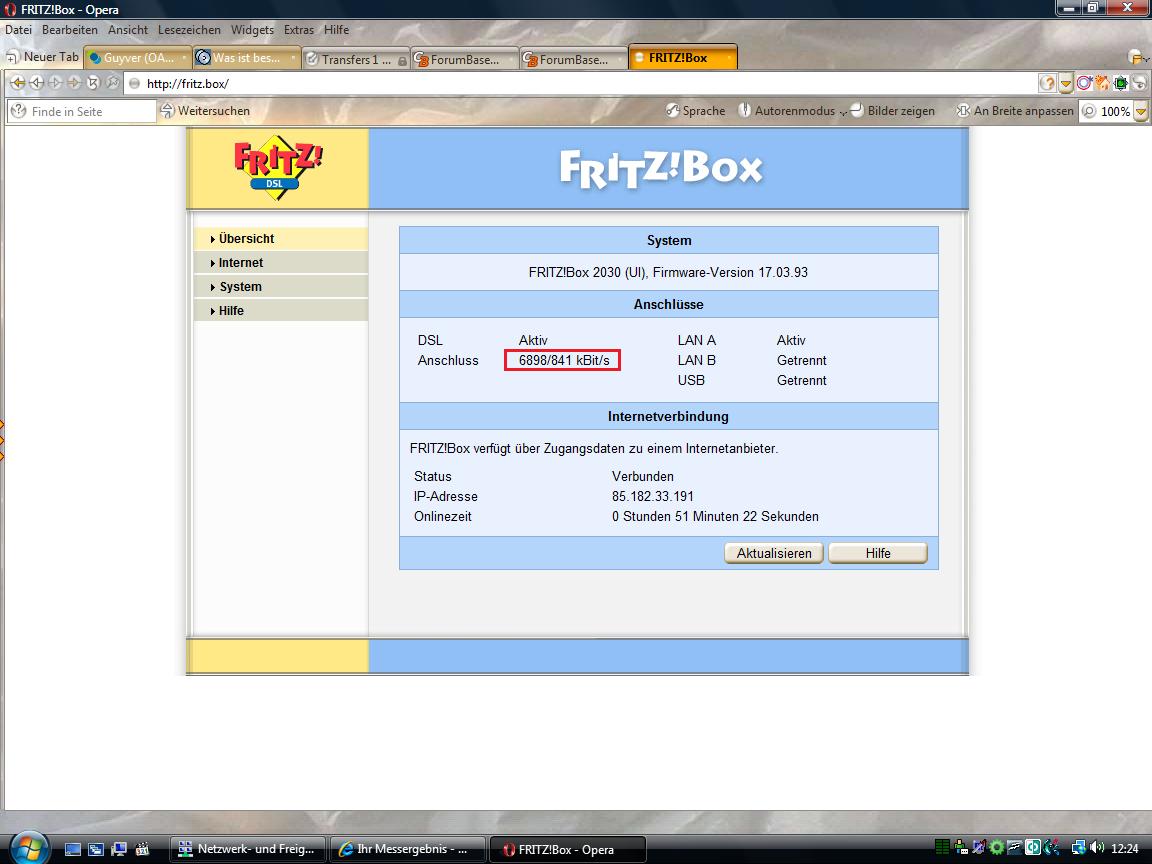
Task: Open the Datei menu
Action: [18, 30]
